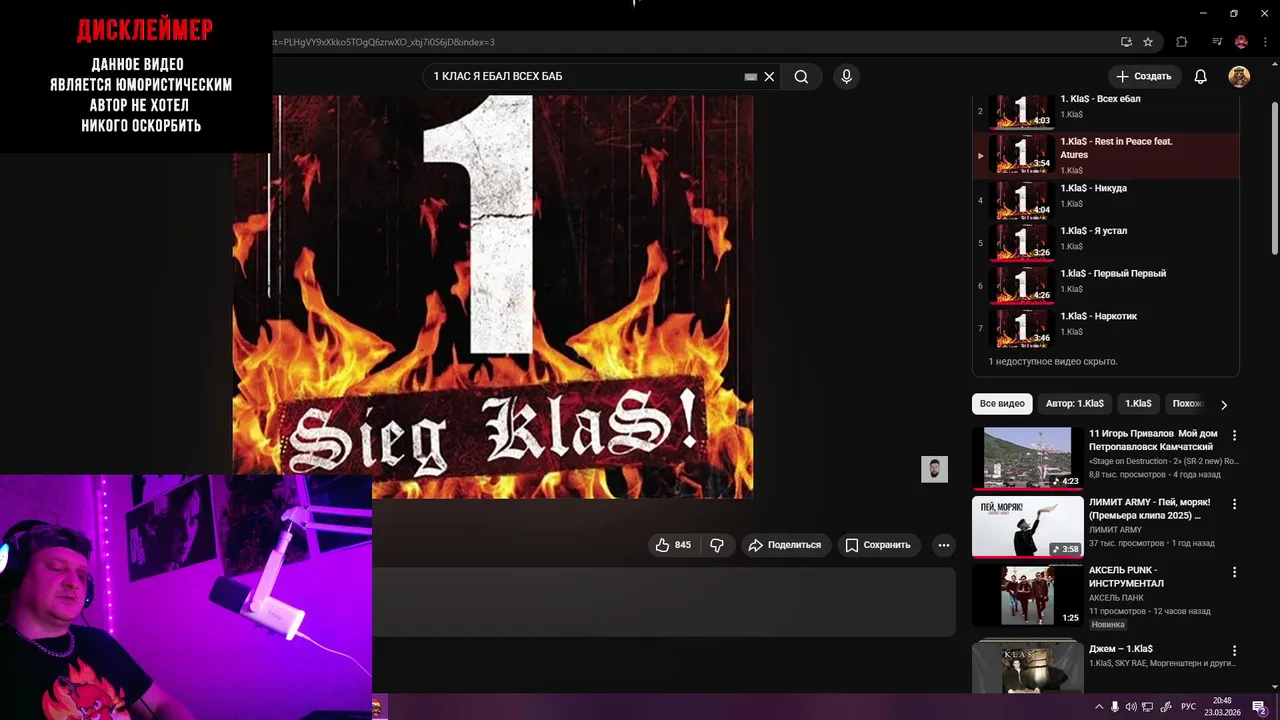Open options for Джем – 1.Kla$ video
The height and width of the screenshot is (720, 1280).
point(1234,651)
